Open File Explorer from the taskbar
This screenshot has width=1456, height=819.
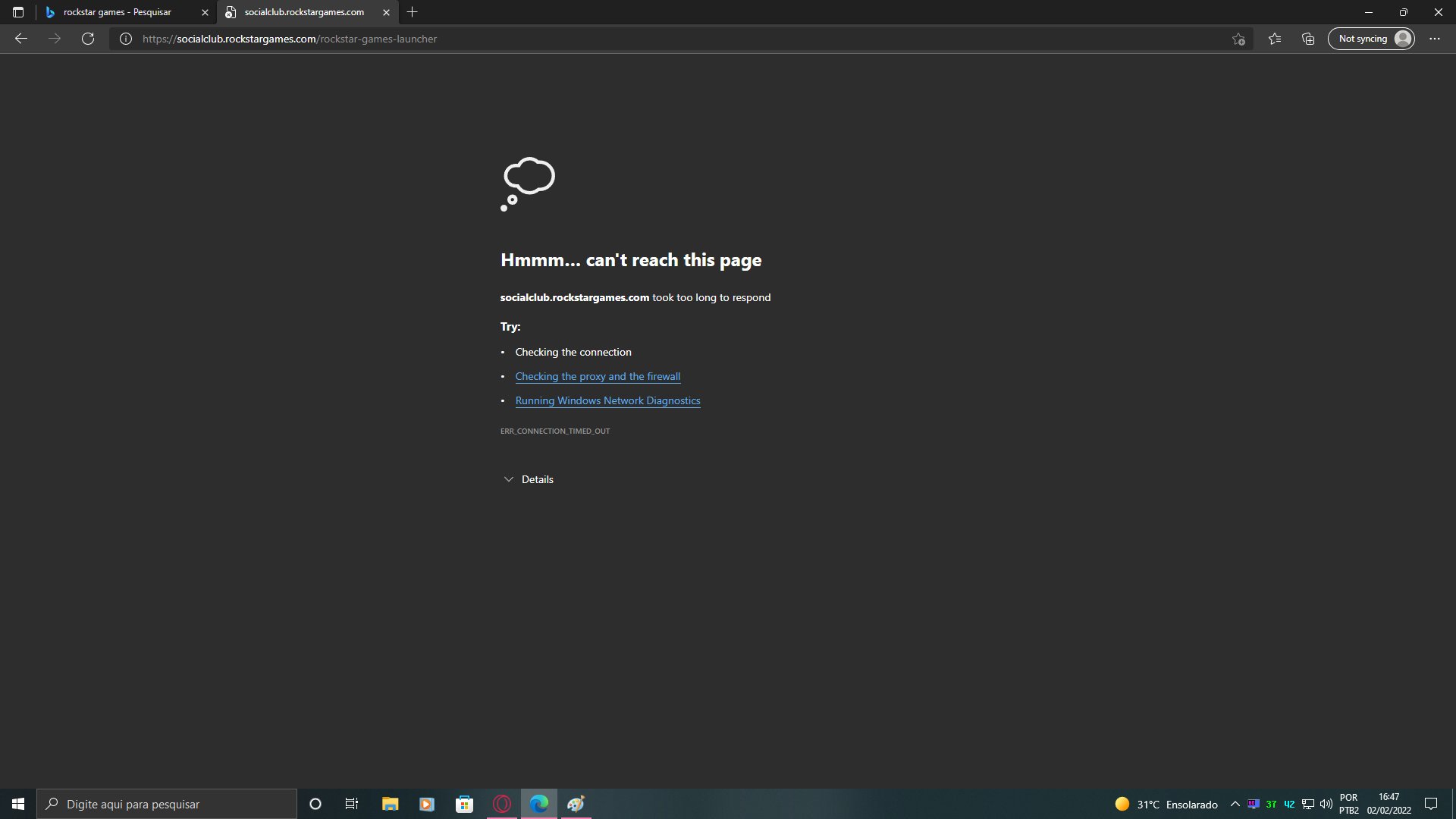pos(390,804)
